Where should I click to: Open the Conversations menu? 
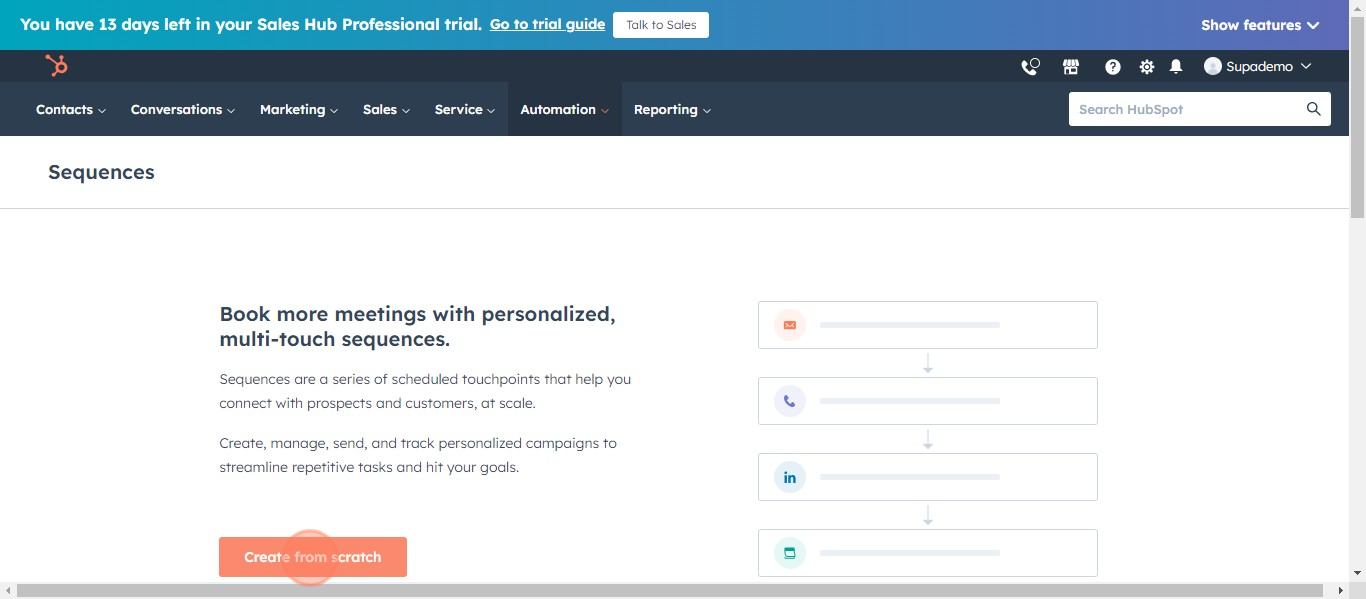(183, 110)
